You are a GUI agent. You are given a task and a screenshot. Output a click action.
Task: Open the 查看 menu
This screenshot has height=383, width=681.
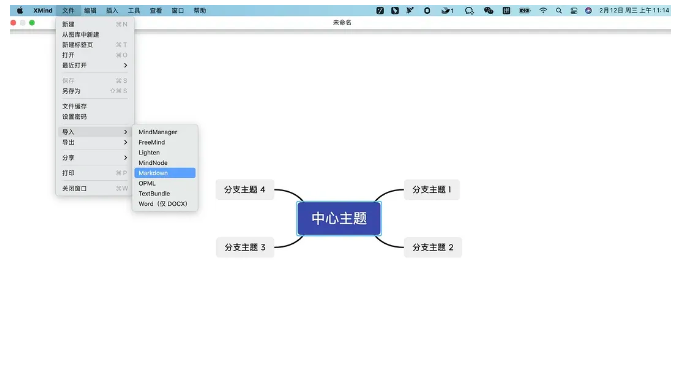pos(155,10)
